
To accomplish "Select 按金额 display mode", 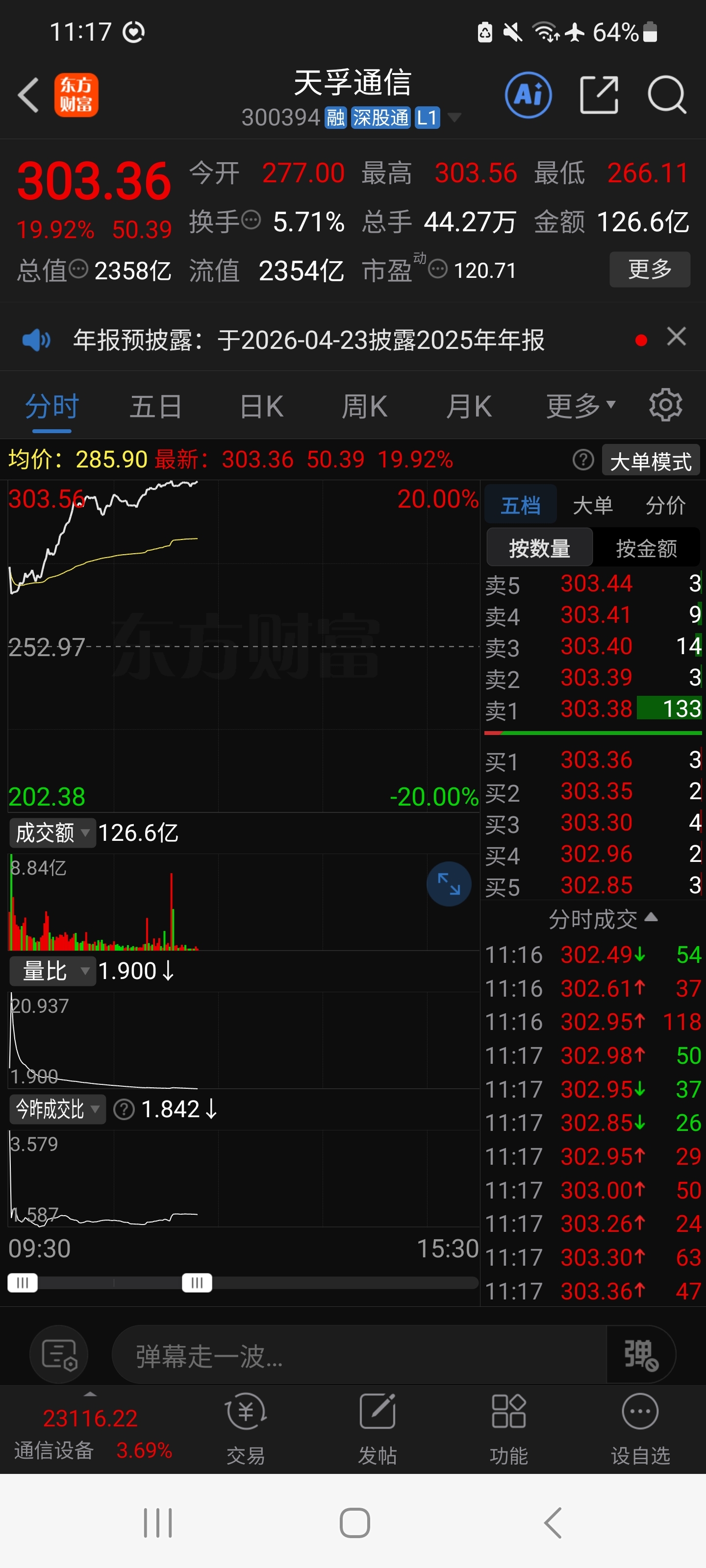I will [x=646, y=548].
